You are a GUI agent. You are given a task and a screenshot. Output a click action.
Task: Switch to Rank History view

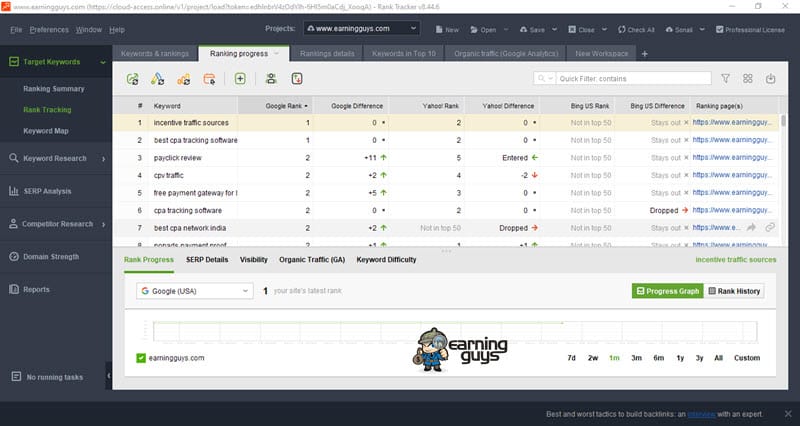pyautogui.click(x=734, y=291)
